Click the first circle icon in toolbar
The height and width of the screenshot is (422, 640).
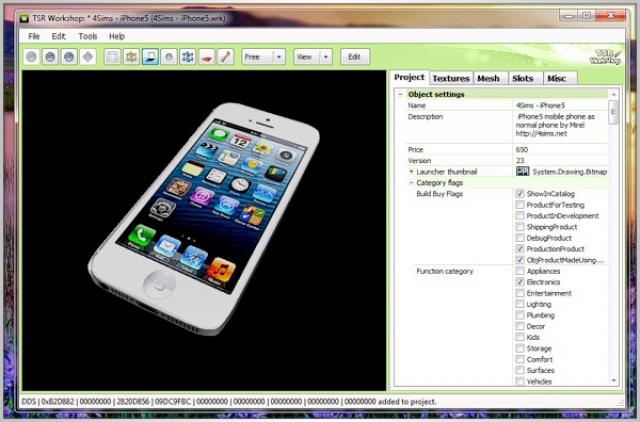click(32, 57)
